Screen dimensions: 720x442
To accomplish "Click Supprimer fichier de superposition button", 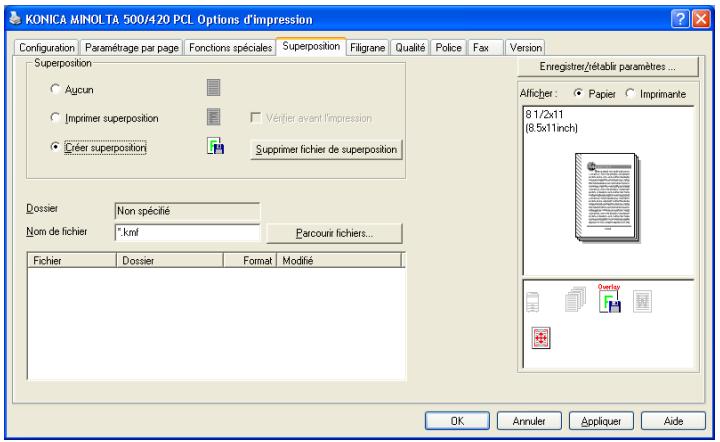I will tap(326, 150).
